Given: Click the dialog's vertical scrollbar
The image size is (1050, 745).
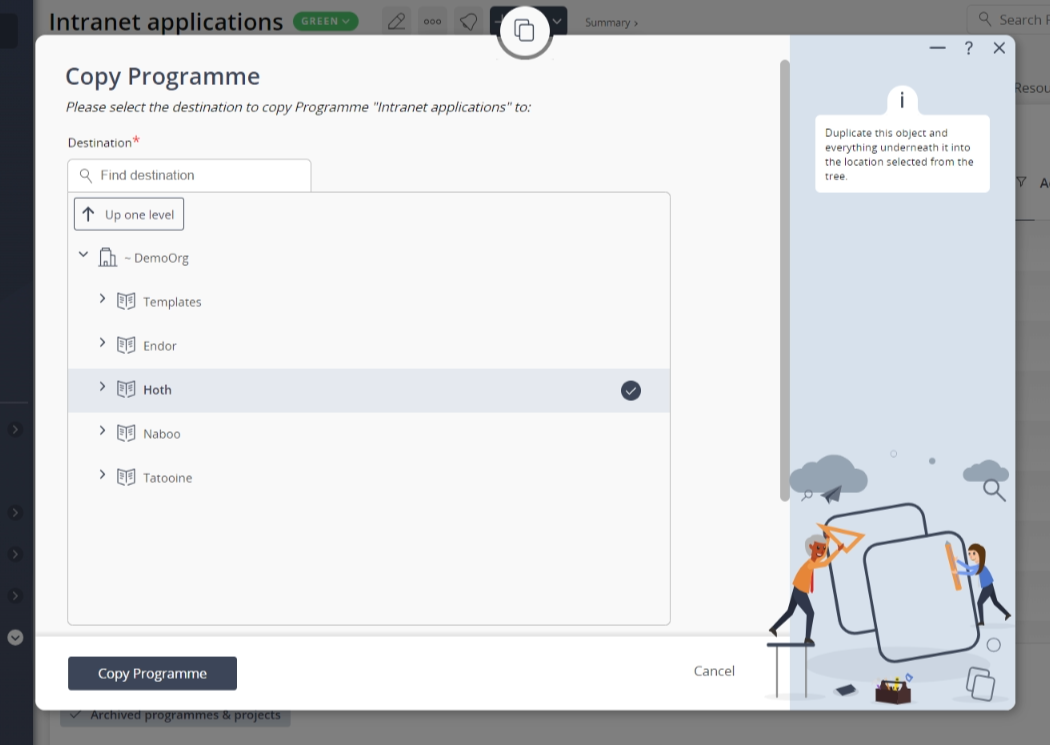Looking at the screenshot, I should [785, 280].
